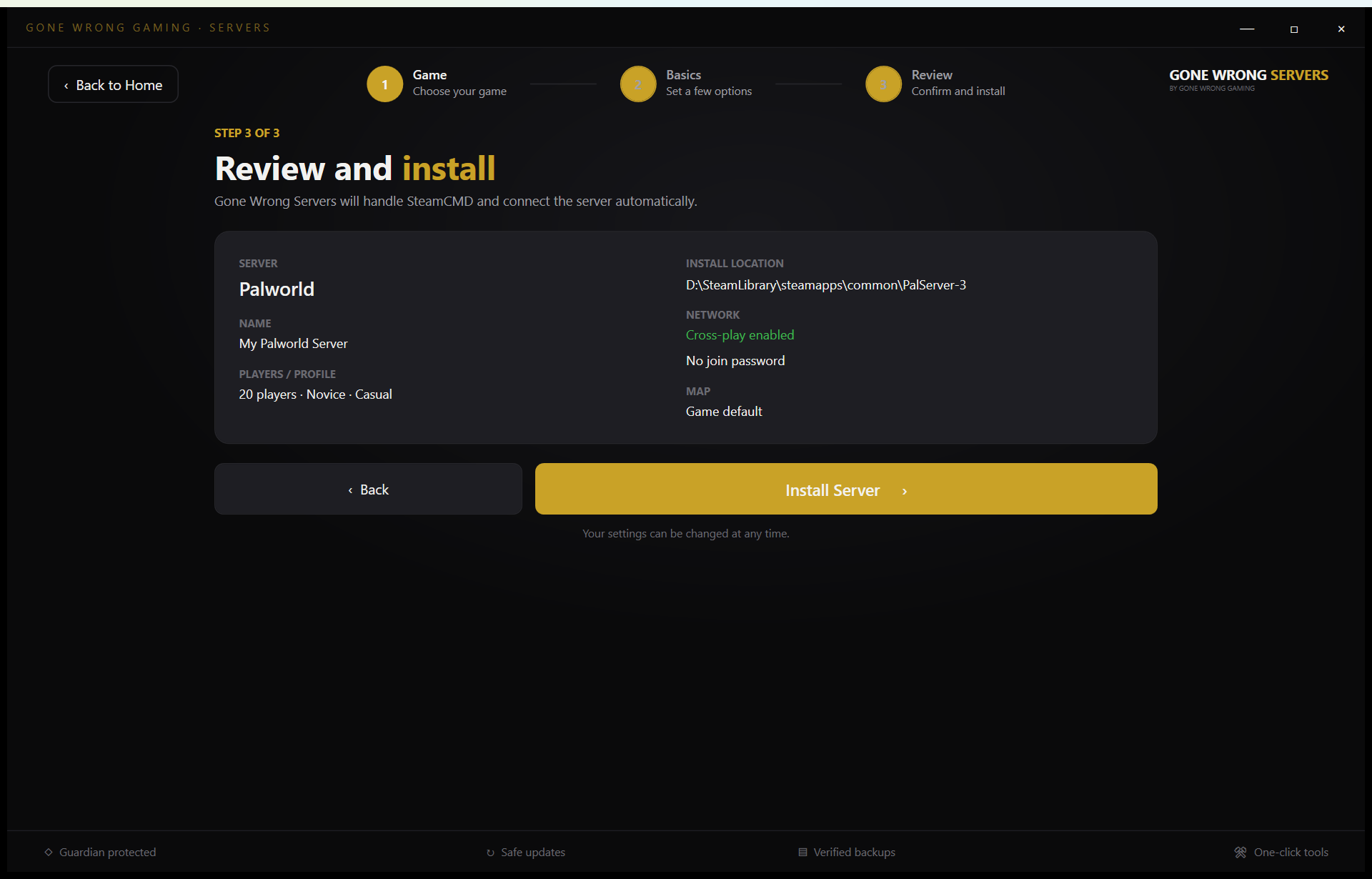Click '20 players · Novice · Casual' text
This screenshot has height=879, width=1372.
tap(315, 394)
